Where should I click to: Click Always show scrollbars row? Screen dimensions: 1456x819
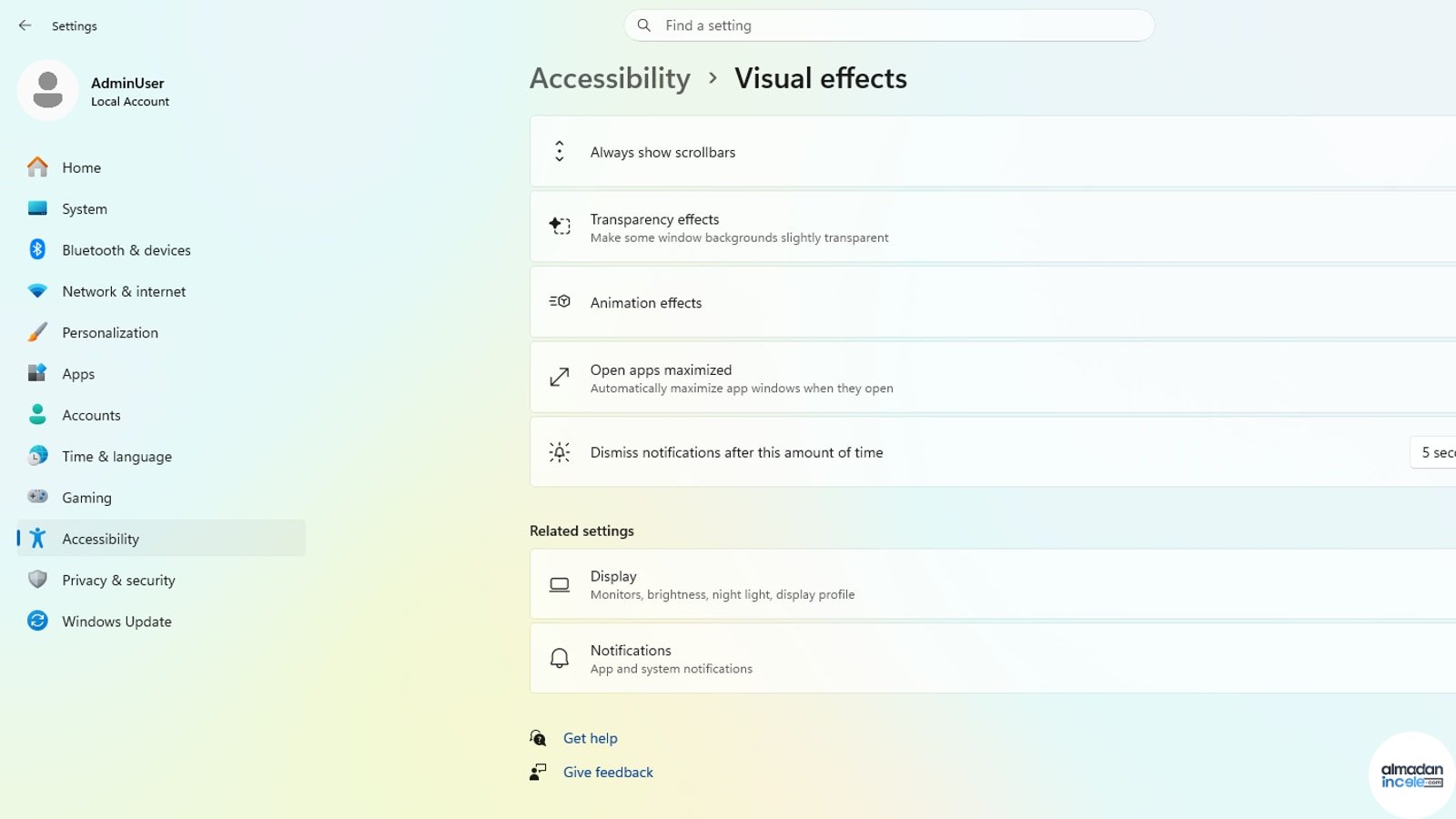993,152
